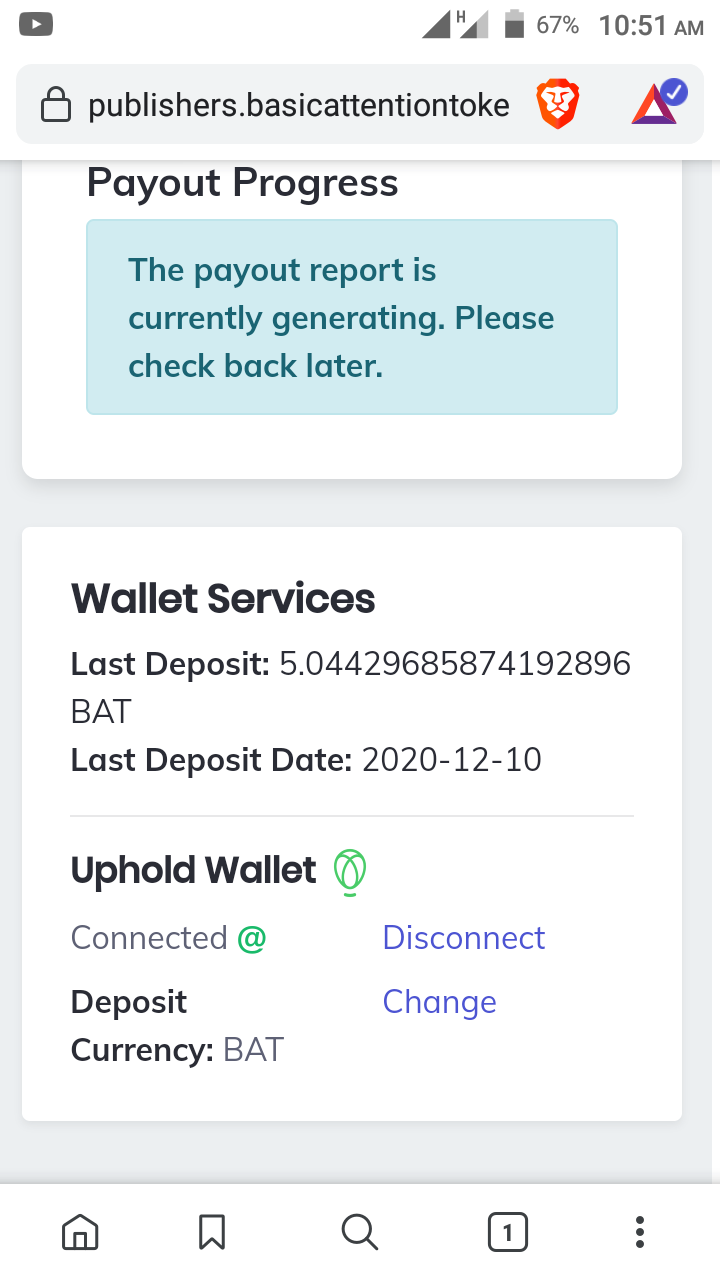Open the Brave Rewards BAT triangle icon
720x1280 pixels.
coord(658,102)
